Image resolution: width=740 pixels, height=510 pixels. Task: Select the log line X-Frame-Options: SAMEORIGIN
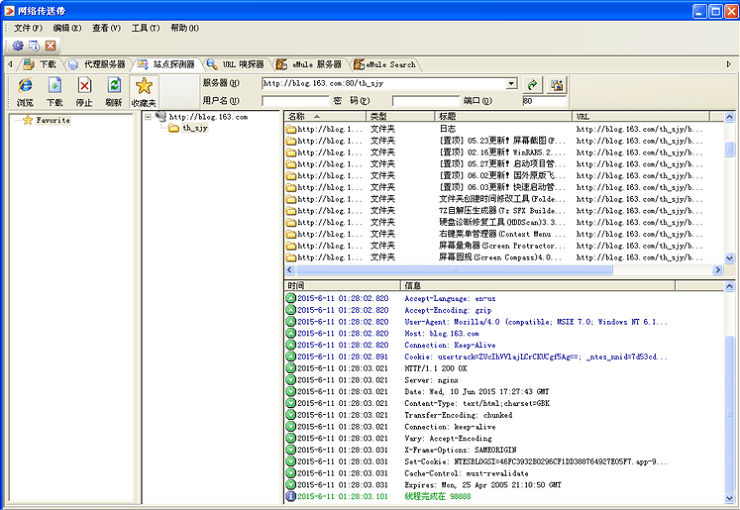[504, 450]
